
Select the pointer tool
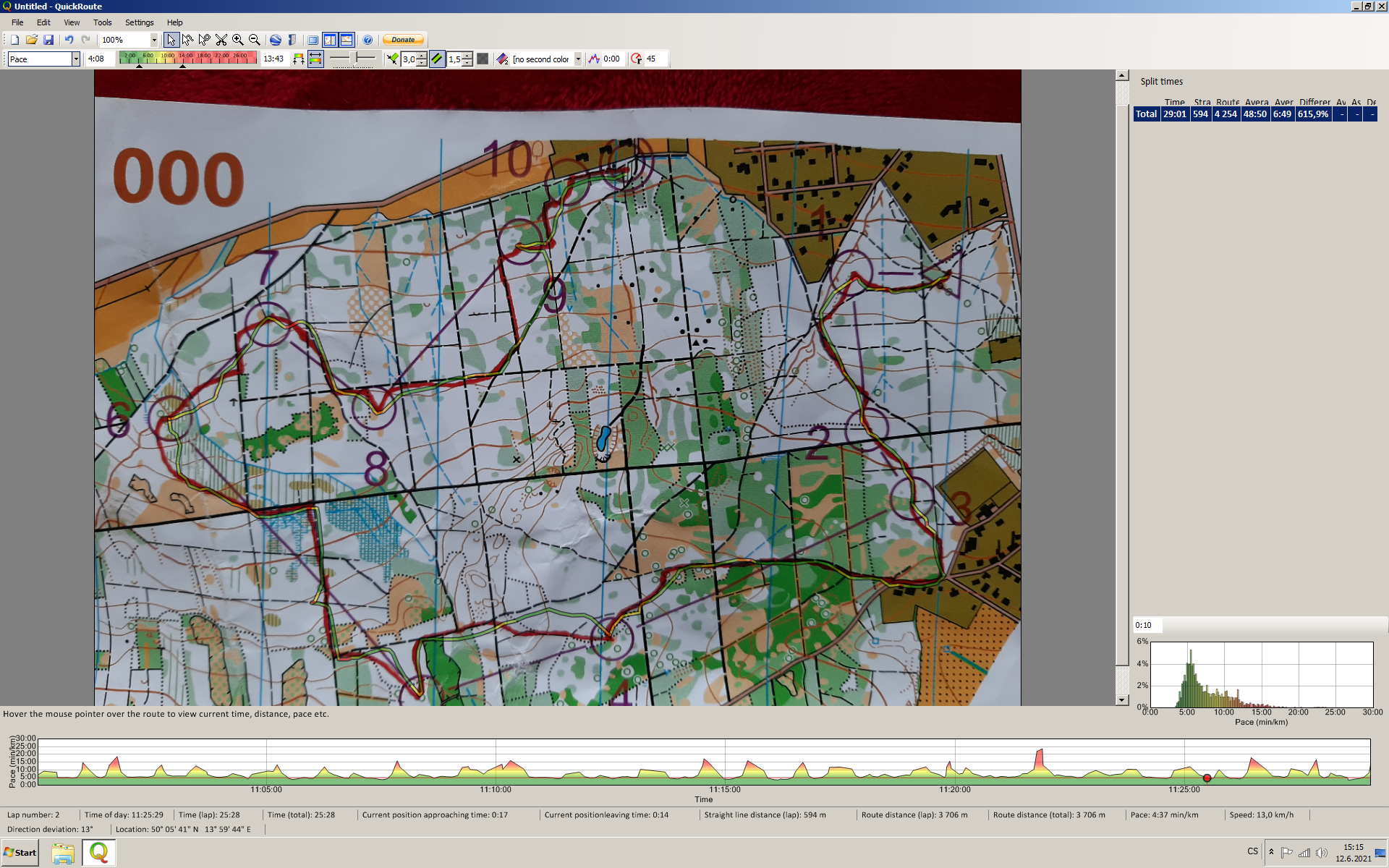(171, 40)
